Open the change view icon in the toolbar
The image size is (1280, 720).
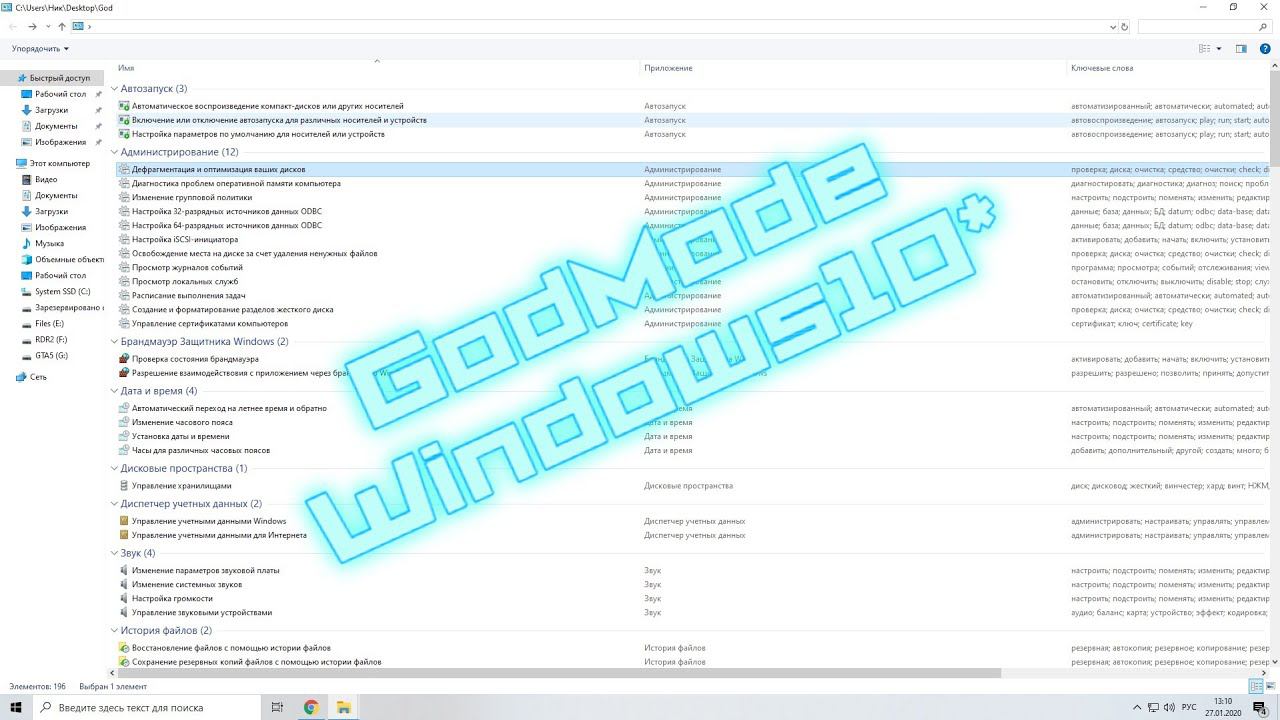click(x=1205, y=48)
